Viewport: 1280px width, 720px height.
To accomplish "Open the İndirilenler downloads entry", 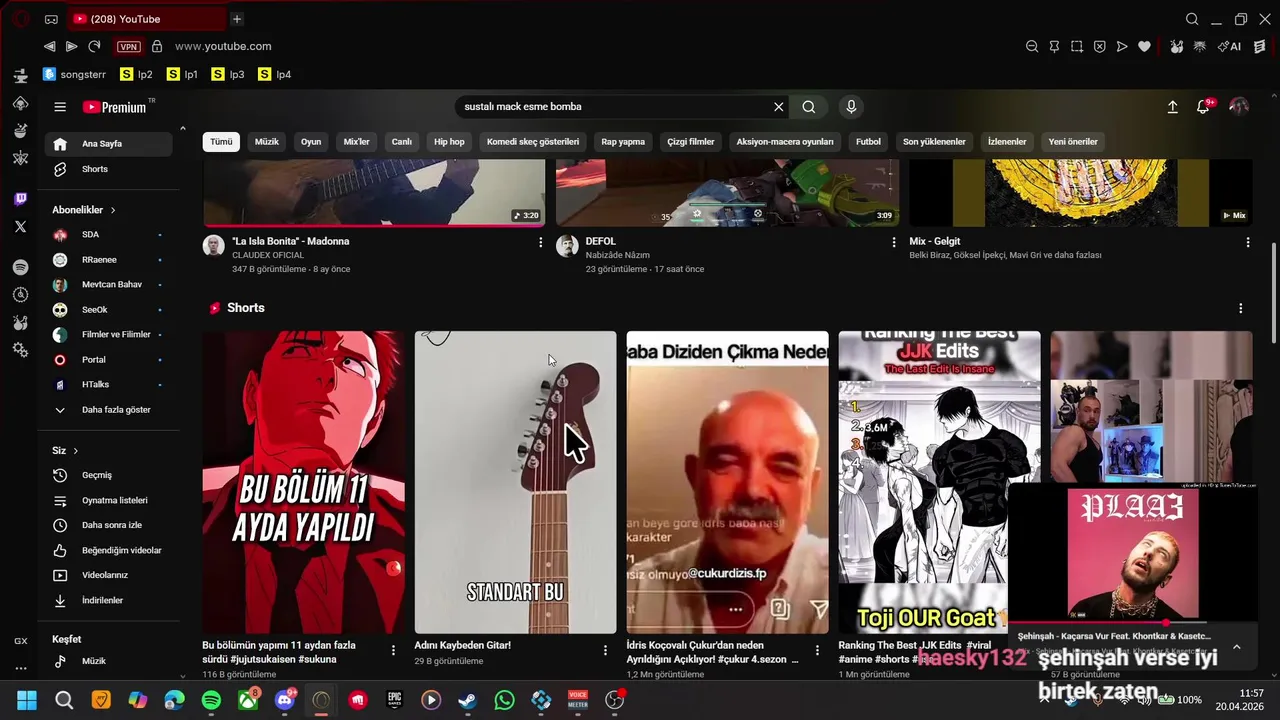I will 108,600.
